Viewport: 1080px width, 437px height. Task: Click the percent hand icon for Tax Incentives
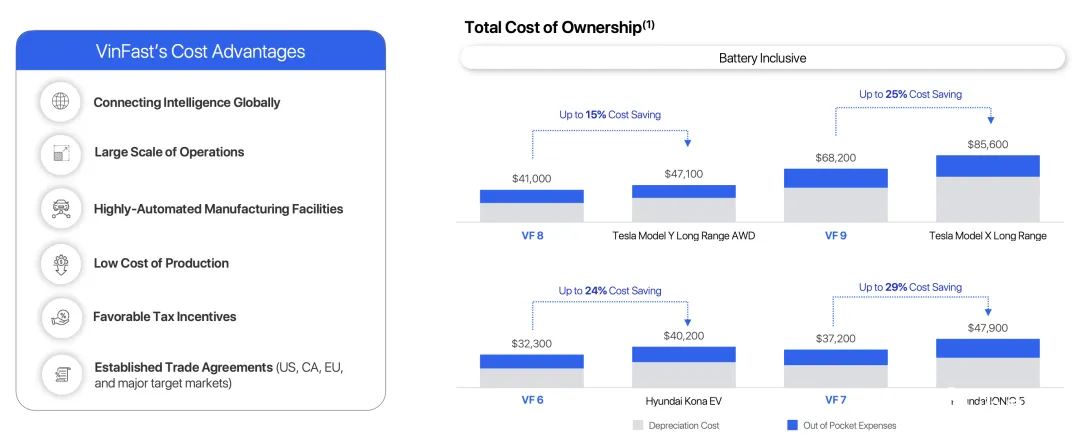61,317
